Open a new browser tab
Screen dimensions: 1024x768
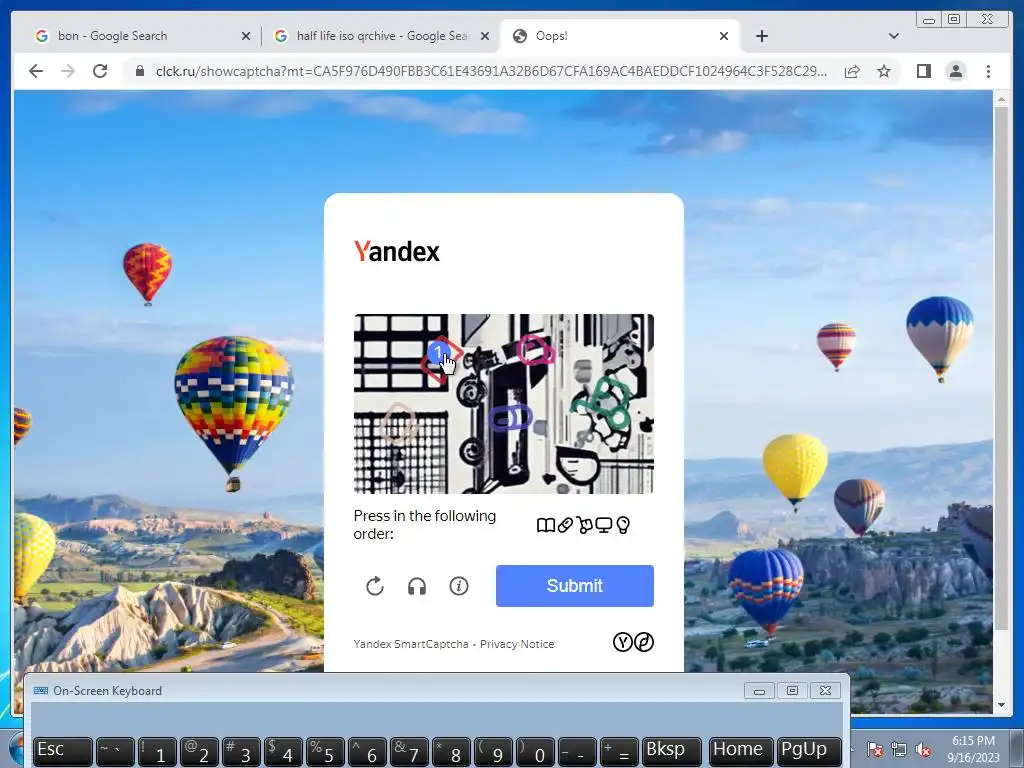(761, 36)
